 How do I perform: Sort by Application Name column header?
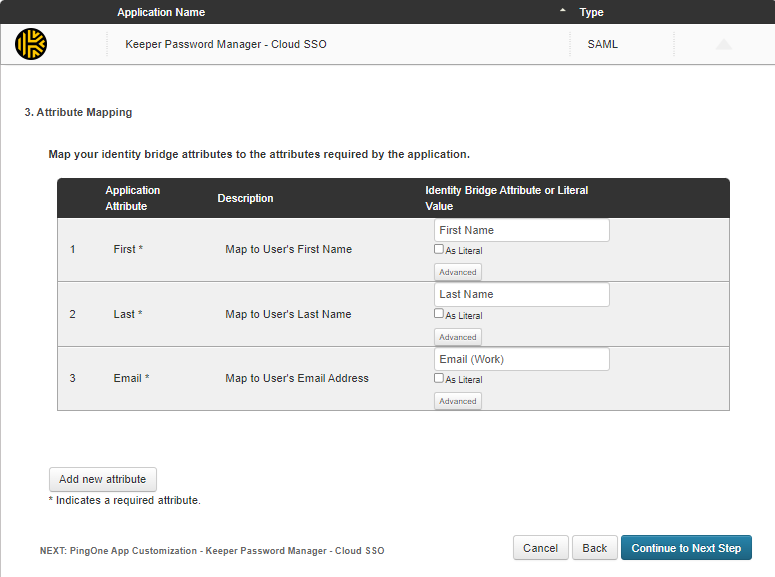click(x=161, y=13)
